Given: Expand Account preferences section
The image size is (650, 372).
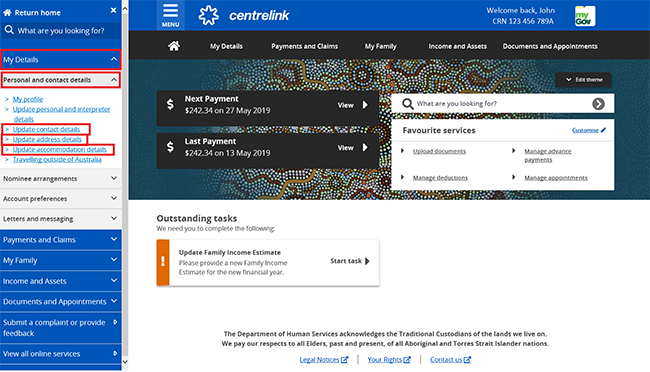Looking at the screenshot, I should pyautogui.click(x=61, y=198).
